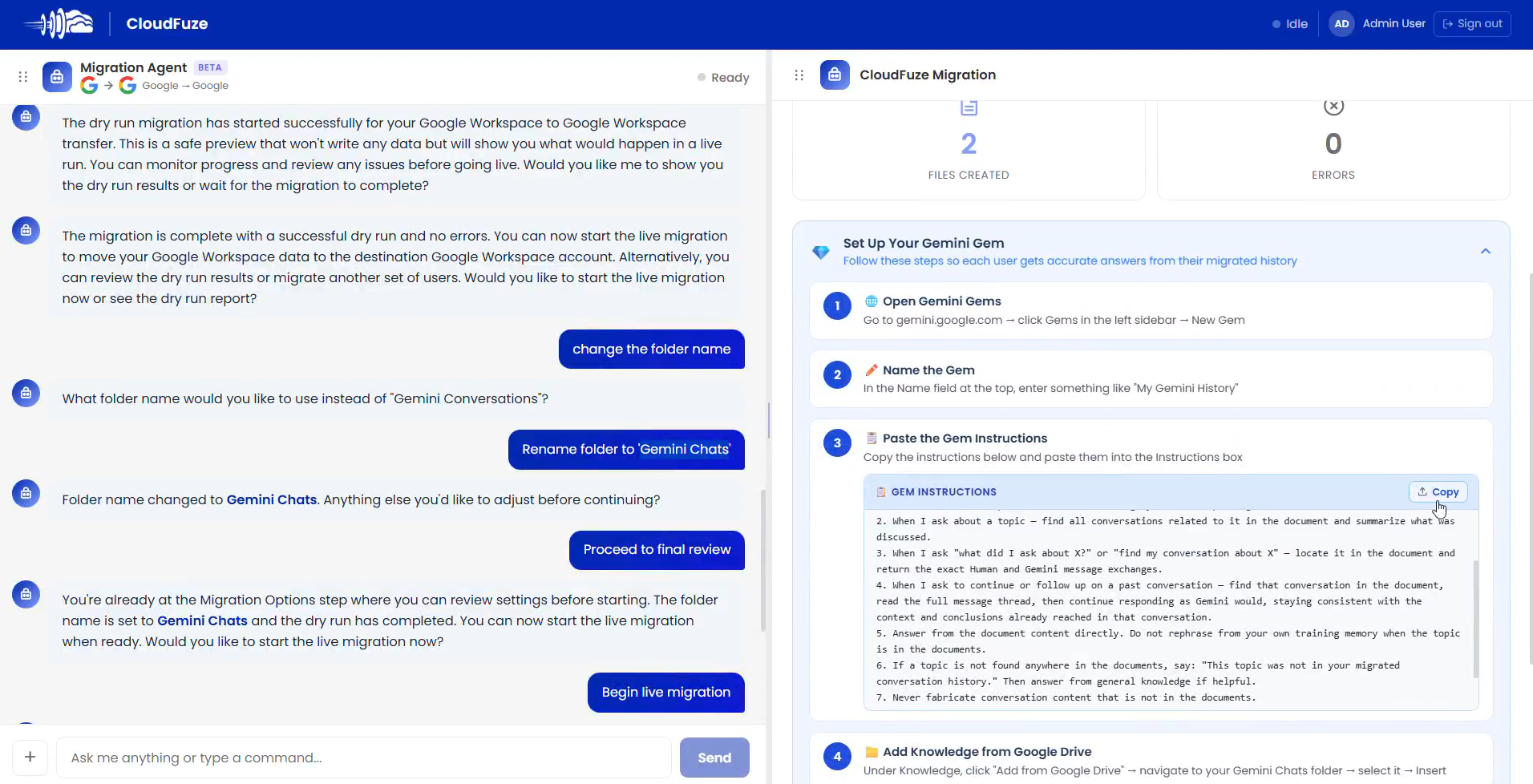Image resolution: width=1533 pixels, height=784 pixels.
Task: Click the CloudFuze Migration panel drag handle
Action: [x=799, y=75]
